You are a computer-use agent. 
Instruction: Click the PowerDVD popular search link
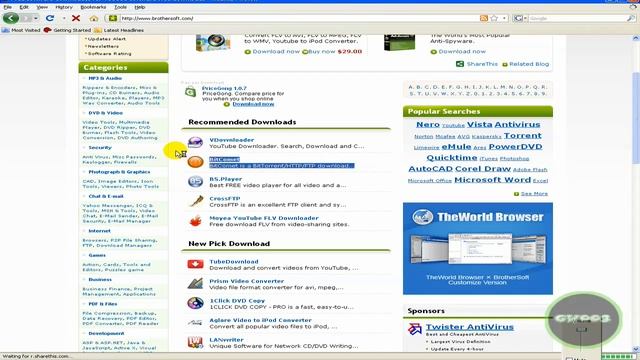click(516, 147)
